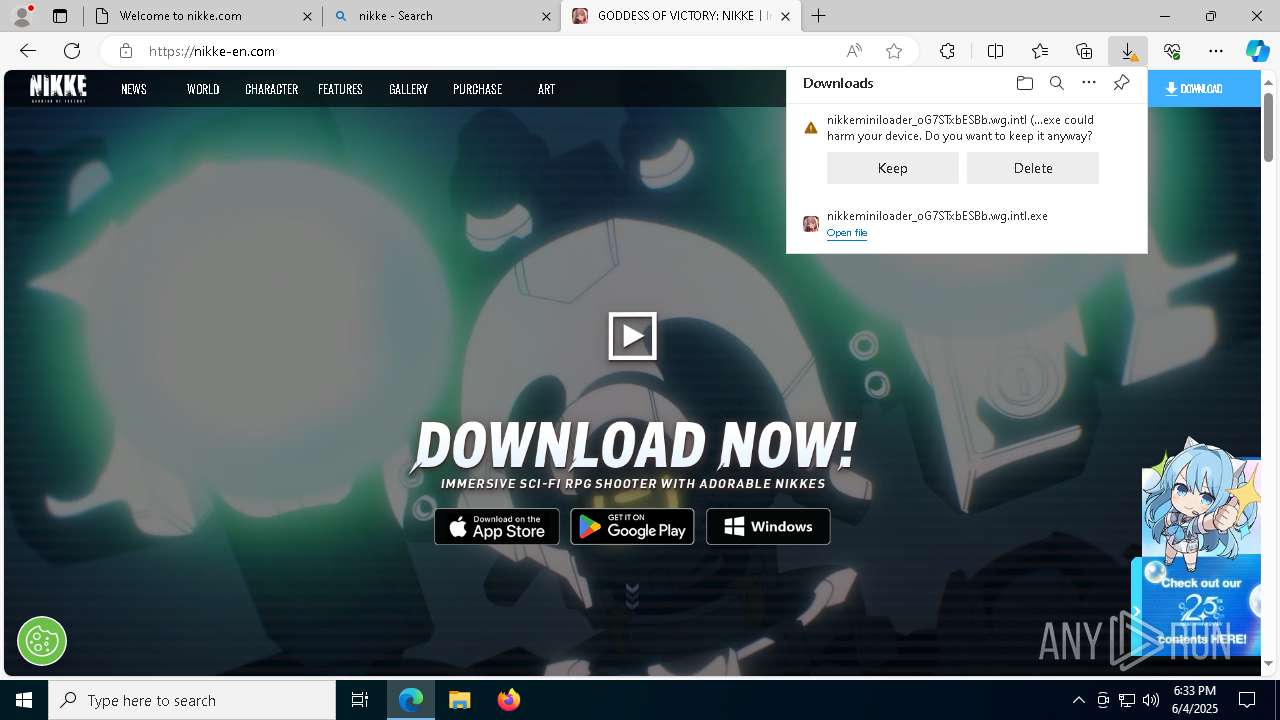This screenshot has width=1280, height=720.
Task: Click the scroll-down chevrons under badges
Action: tap(632, 596)
